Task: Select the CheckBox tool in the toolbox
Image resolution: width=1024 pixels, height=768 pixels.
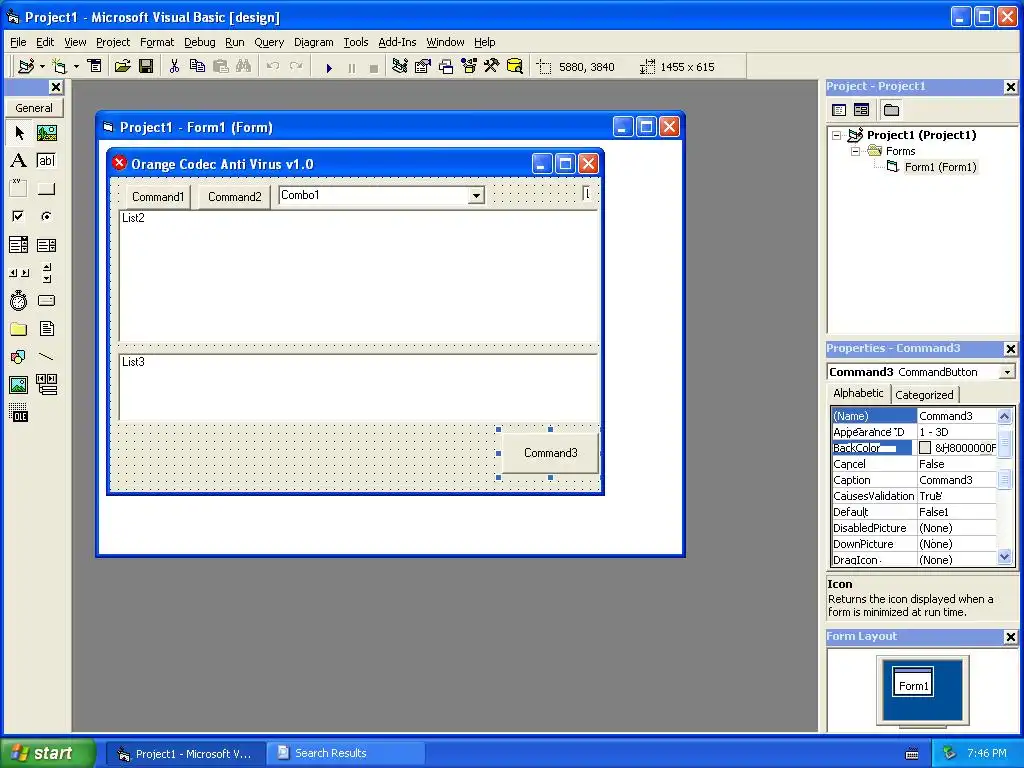Action: pyautogui.click(x=19, y=216)
